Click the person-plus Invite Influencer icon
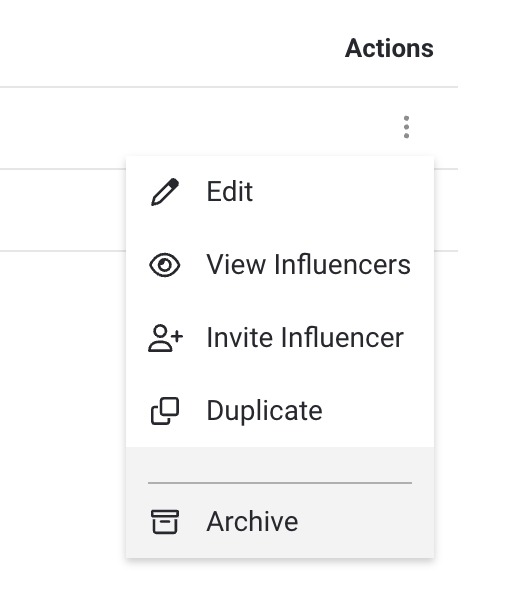Viewport: 512px width, 598px height. [x=165, y=338]
